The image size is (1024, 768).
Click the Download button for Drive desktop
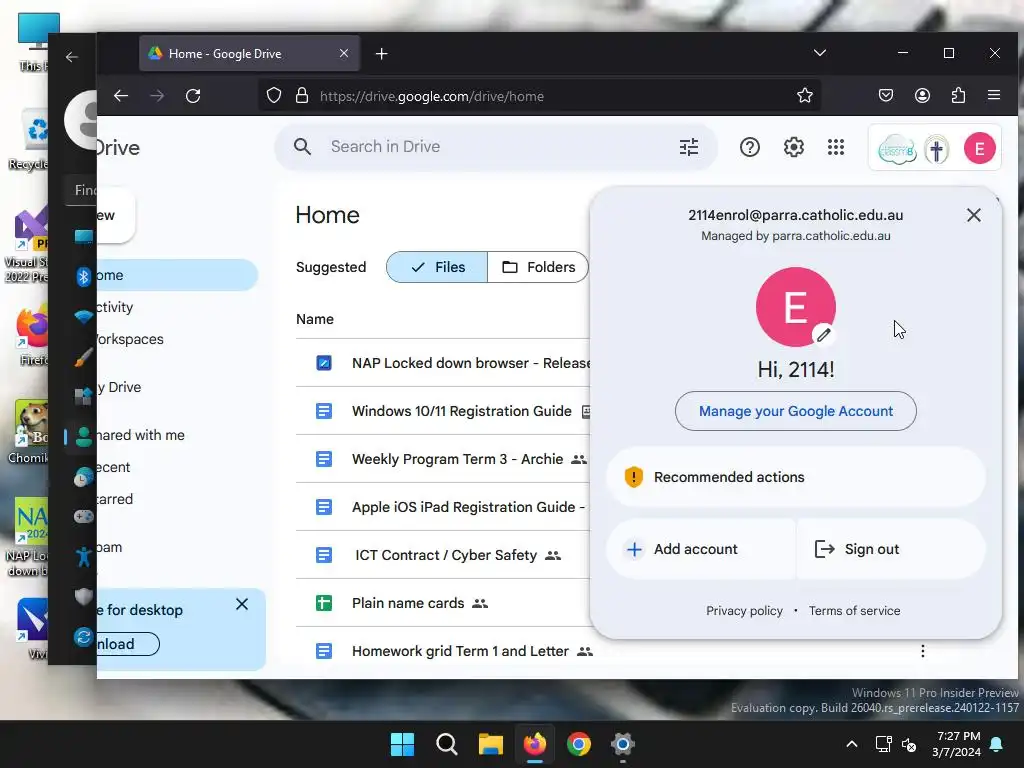pos(128,644)
